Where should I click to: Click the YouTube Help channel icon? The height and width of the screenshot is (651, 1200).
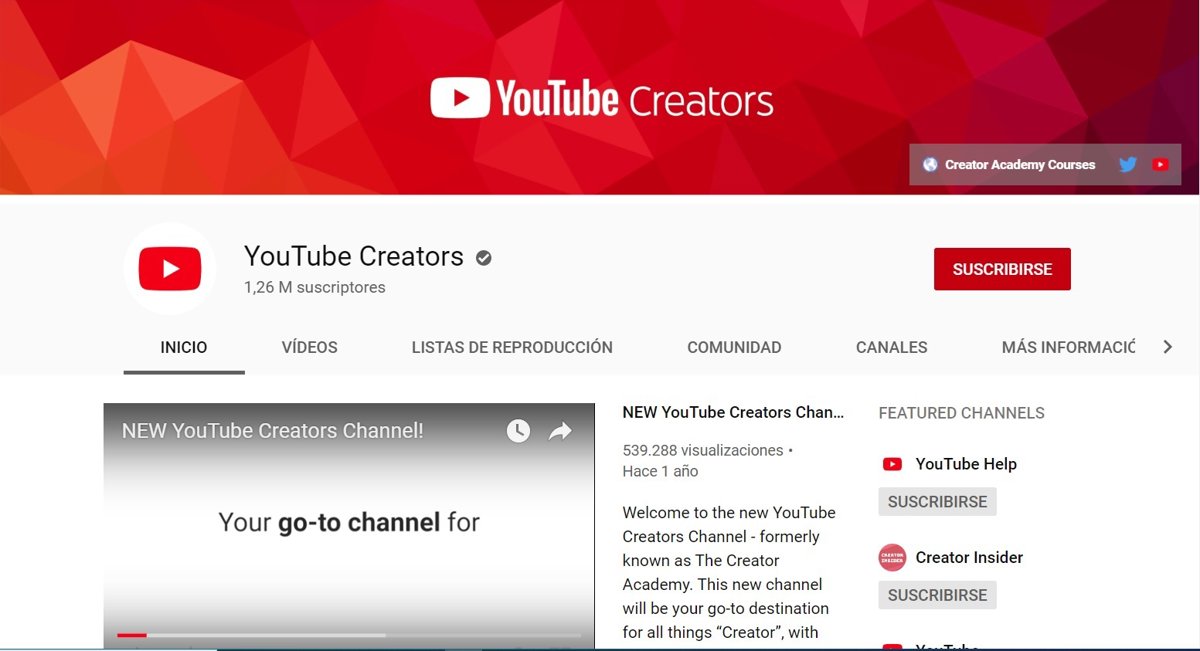coord(892,464)
